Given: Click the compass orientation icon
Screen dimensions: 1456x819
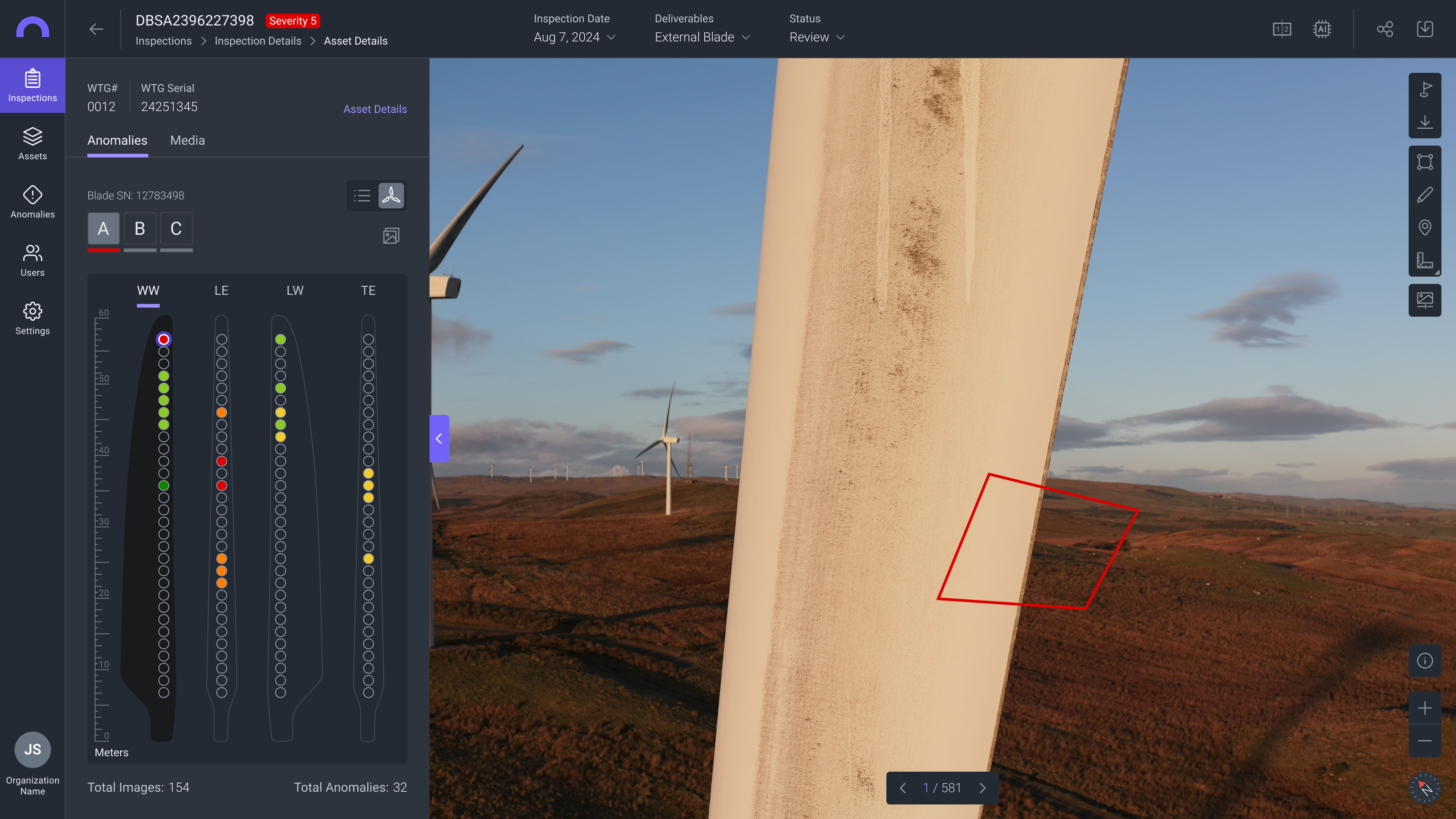Looking at the screenshot, I should coord(1424,787).
